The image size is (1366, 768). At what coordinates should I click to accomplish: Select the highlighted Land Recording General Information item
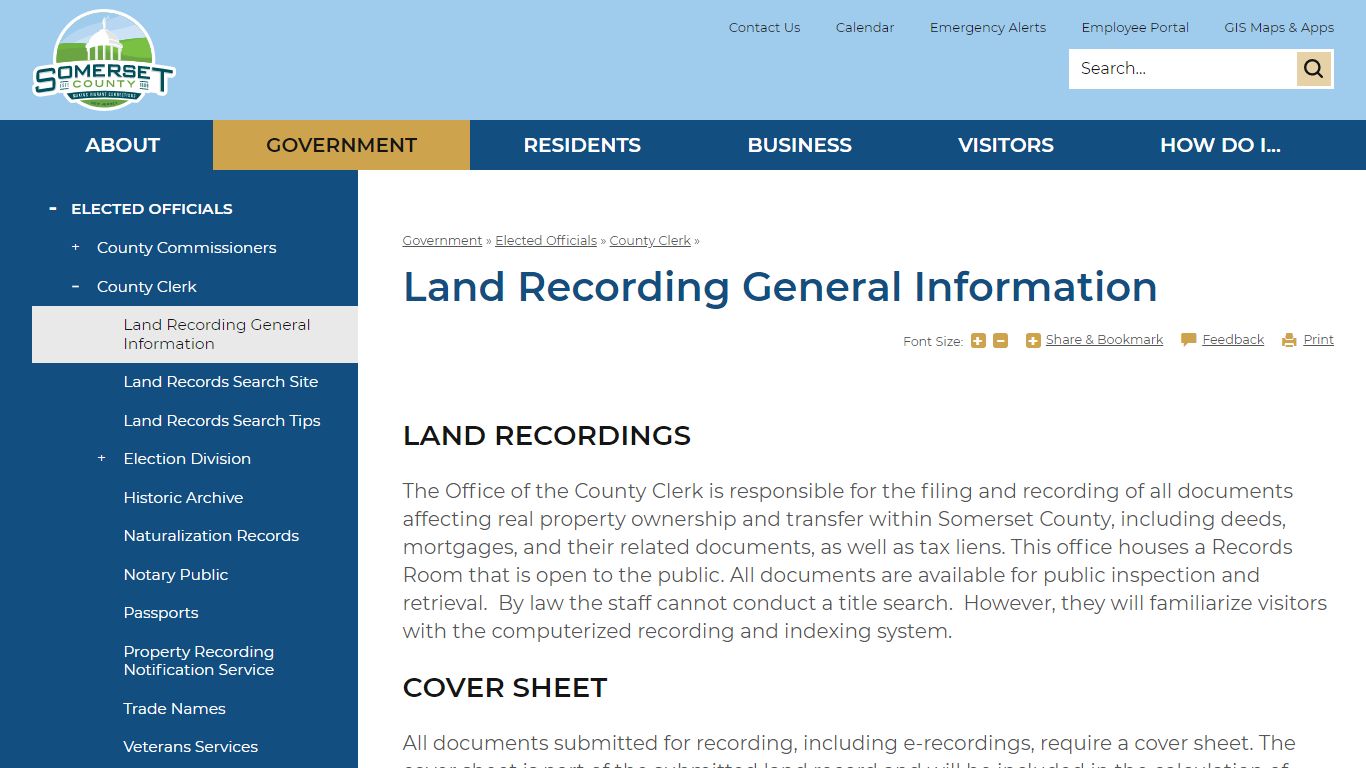[x=216, y=334]
